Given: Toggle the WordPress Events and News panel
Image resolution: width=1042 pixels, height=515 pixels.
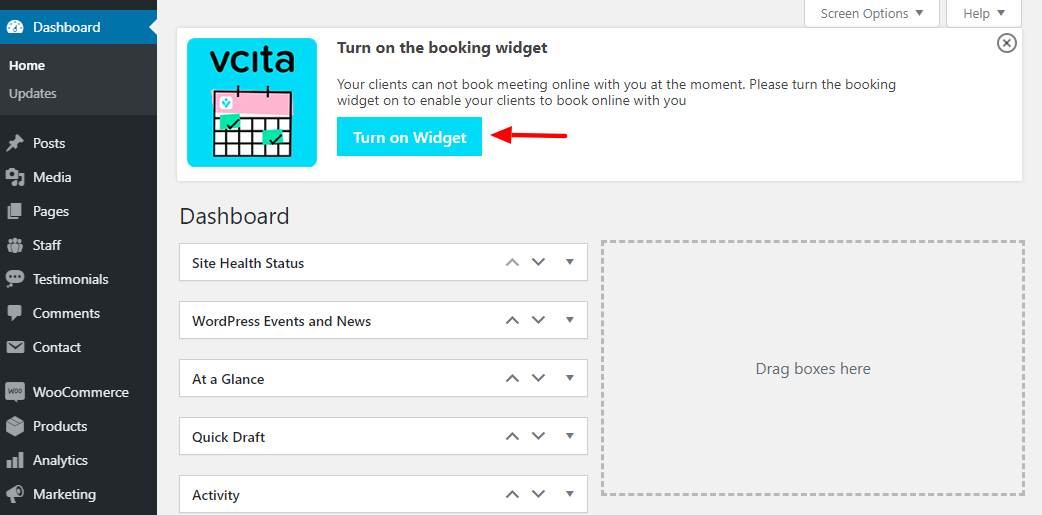Looking at the screenshot, I should click(570, 320).
